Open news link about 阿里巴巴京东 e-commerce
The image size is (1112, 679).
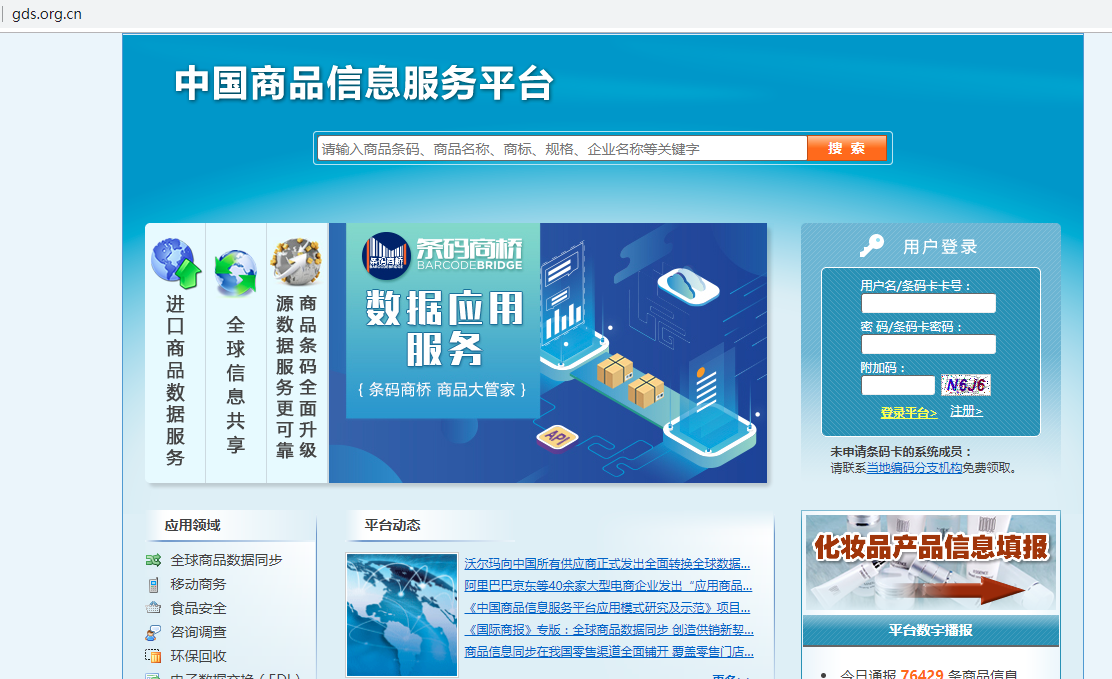(608, 586)
